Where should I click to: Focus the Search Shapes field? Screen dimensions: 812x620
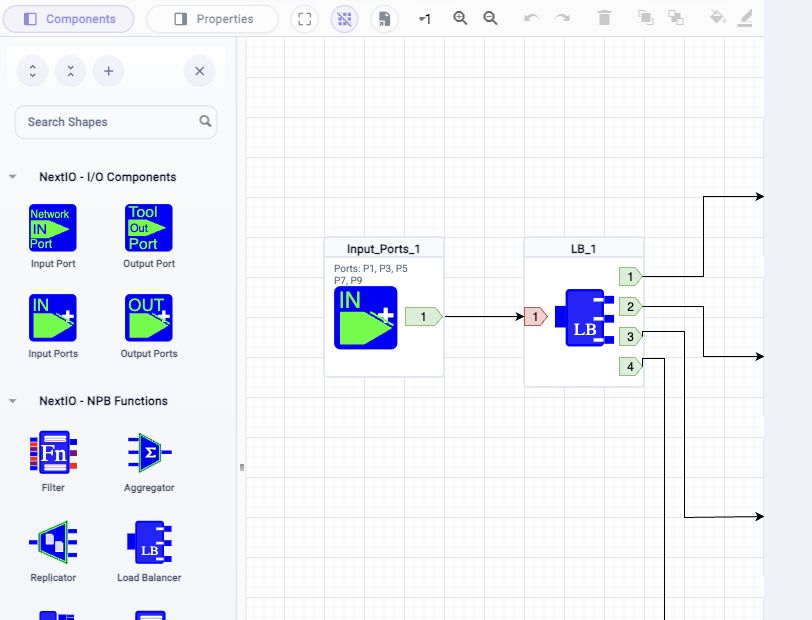tap(116, 122)
